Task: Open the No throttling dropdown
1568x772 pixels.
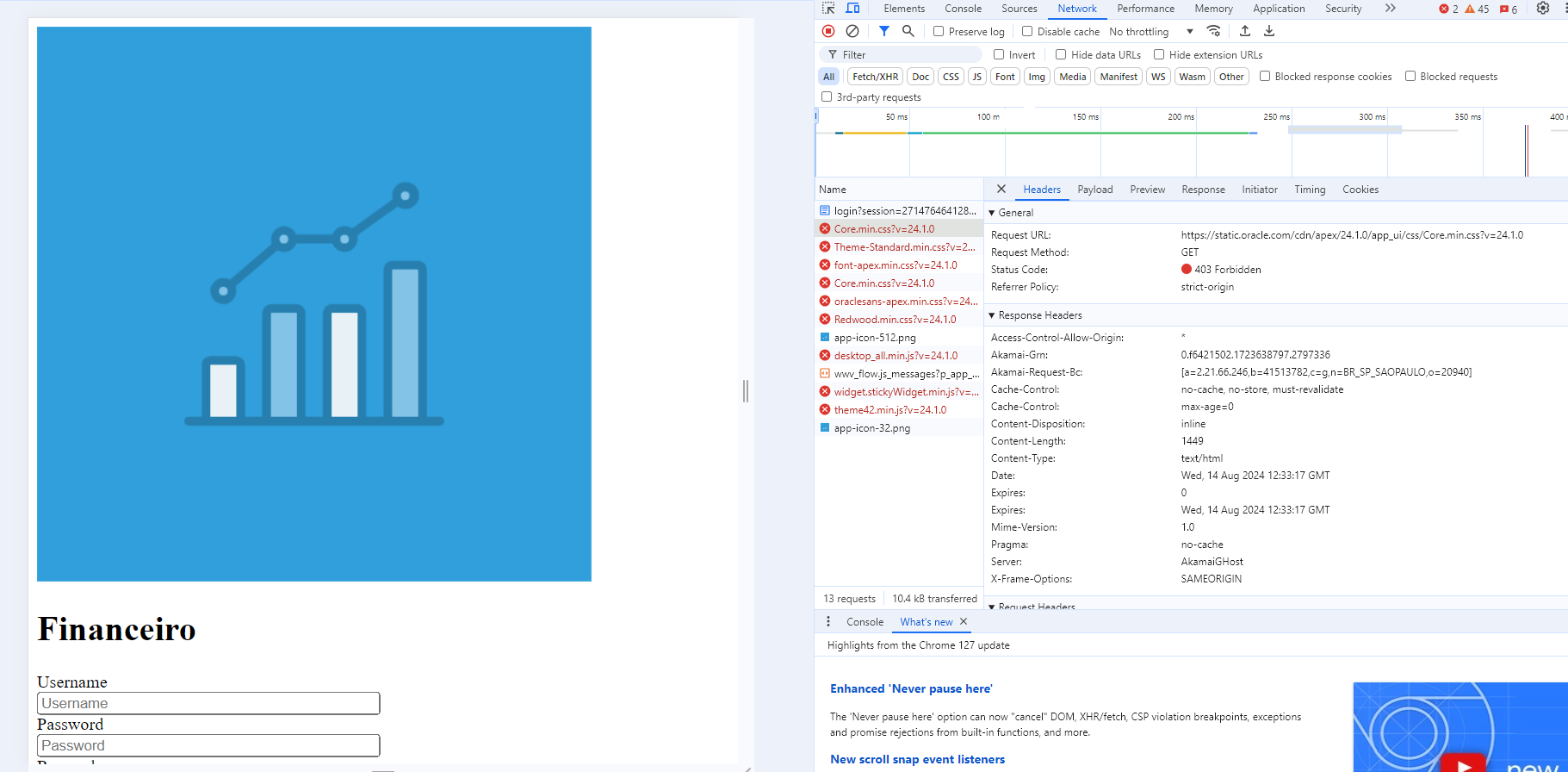Action: [x=1151, y=32]
